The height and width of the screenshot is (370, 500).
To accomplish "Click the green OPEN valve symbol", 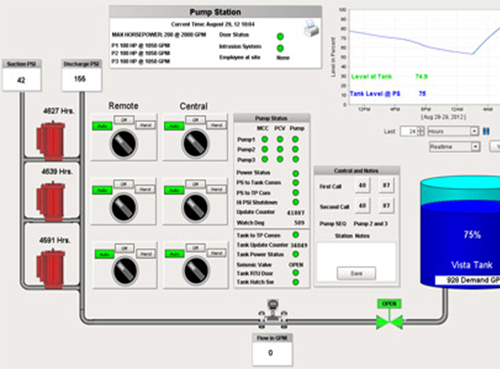I will point(389,322).
